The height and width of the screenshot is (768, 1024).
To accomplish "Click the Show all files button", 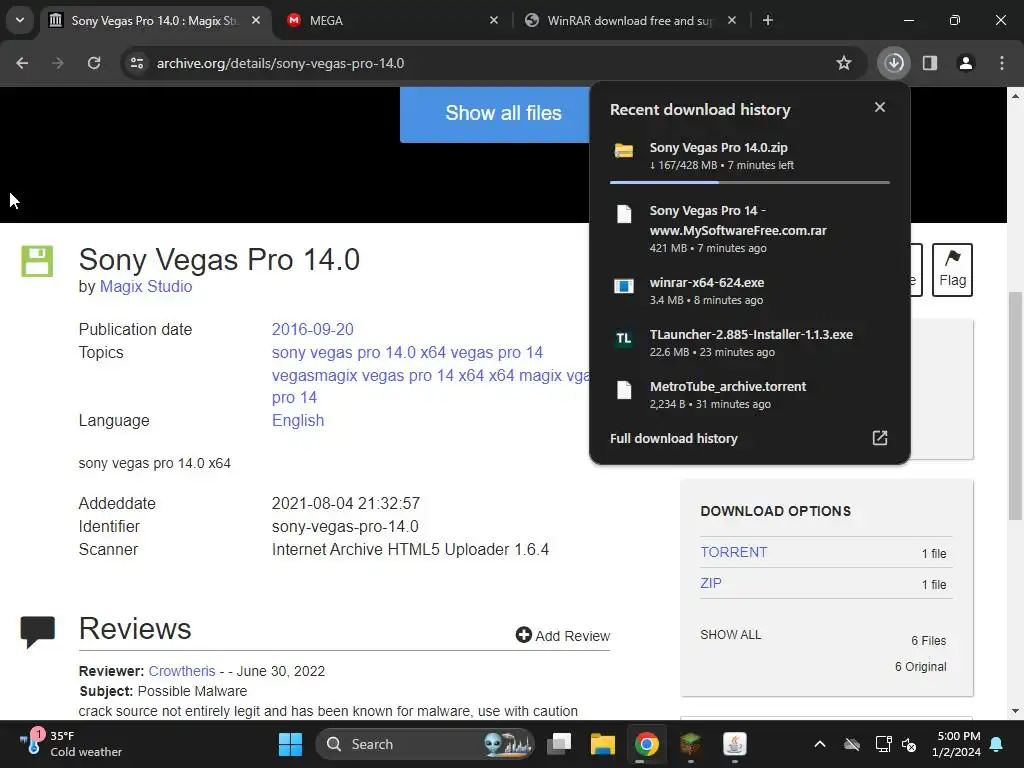I will click(x=494, y=114).
